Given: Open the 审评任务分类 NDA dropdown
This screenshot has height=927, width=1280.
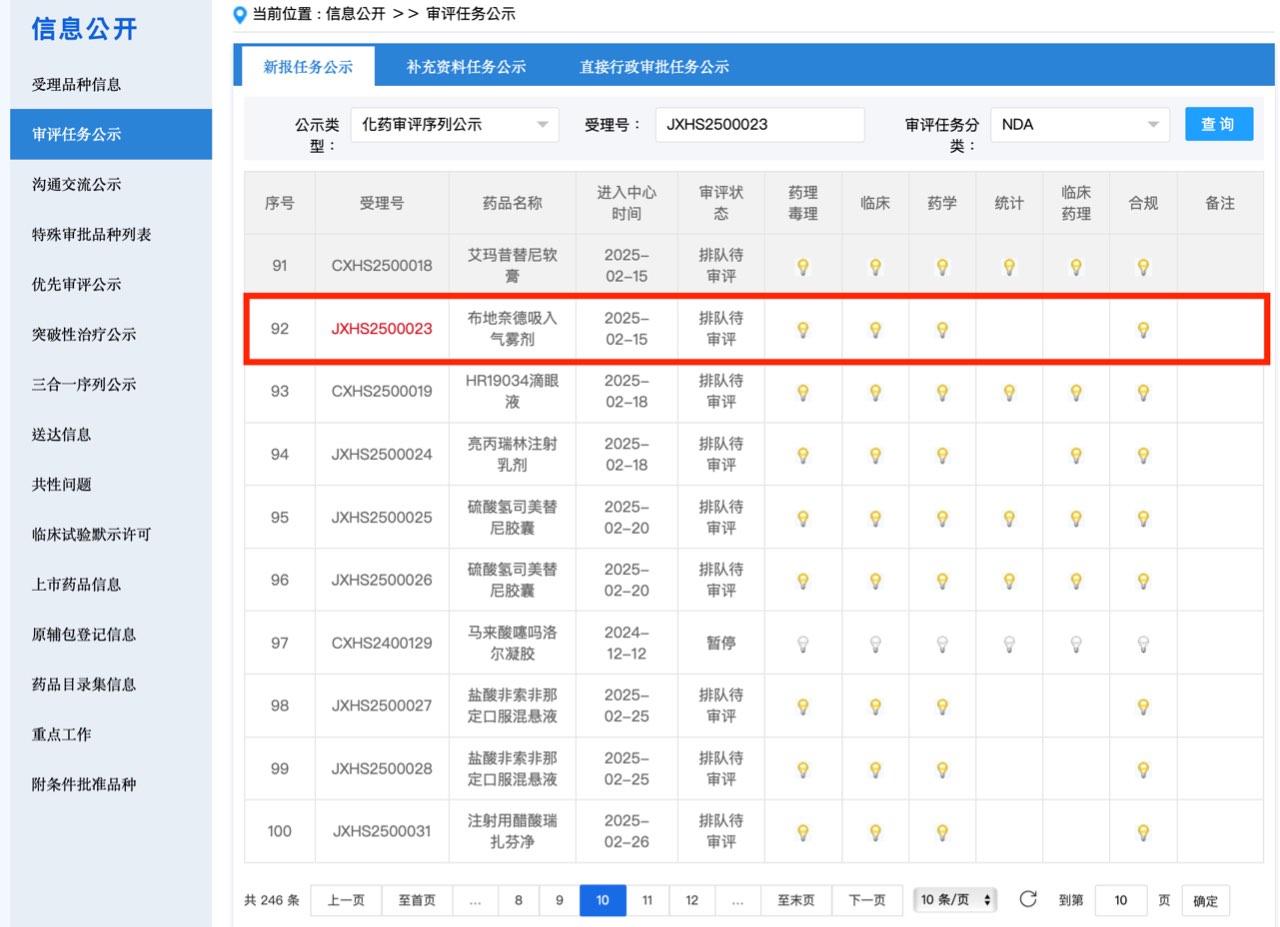Looking at the screenshot, I should 1079,125.
